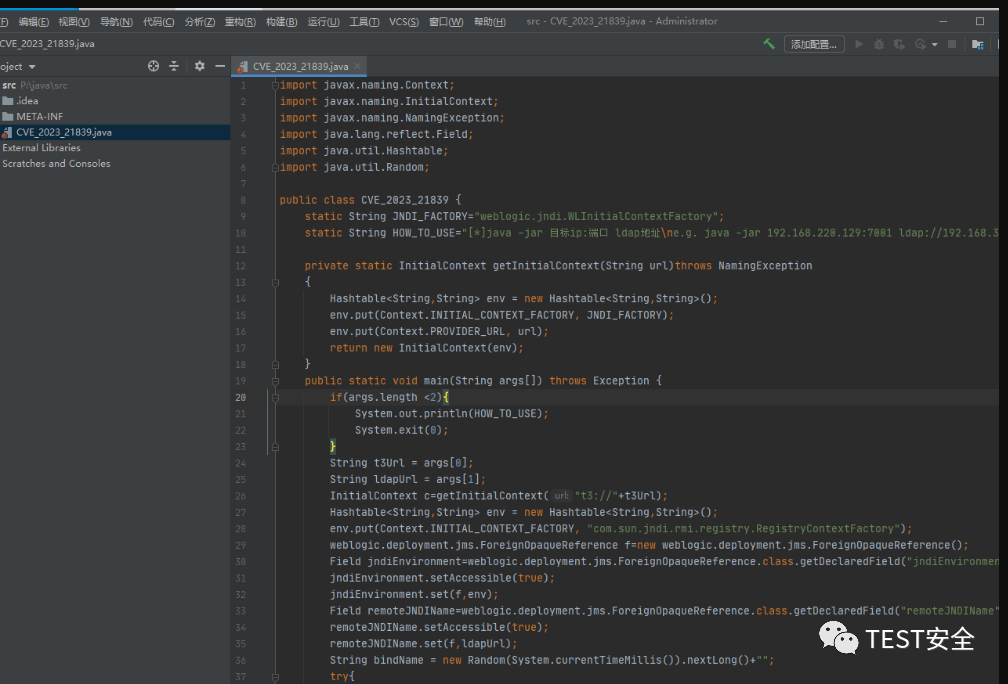Viewport: 1008px width, 684px height.
Task: Click 'remoteJNDIName.setAccessible(true);' line
Action: (439, 627)
